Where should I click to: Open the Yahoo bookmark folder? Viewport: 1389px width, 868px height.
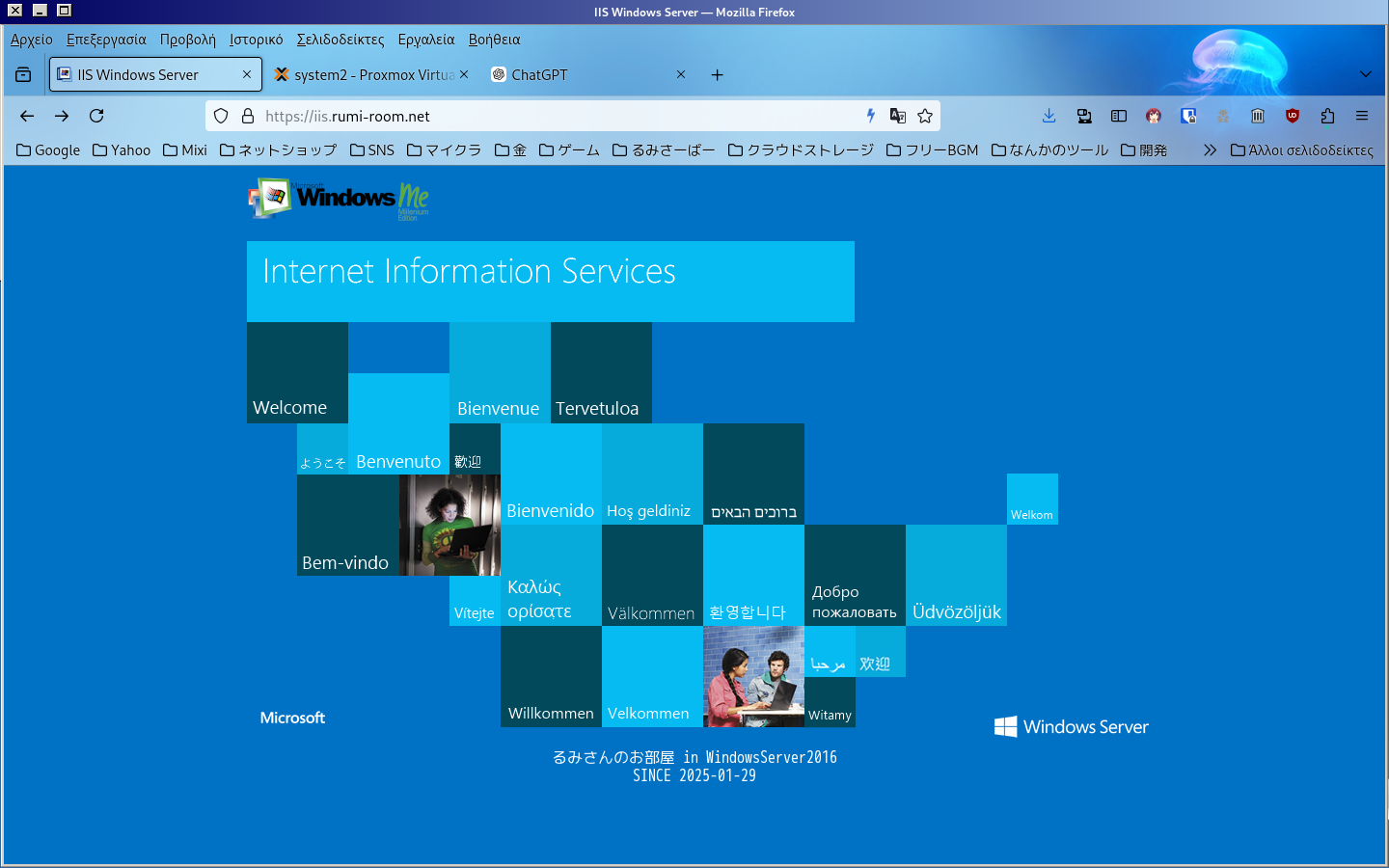(x=122, y=149)
